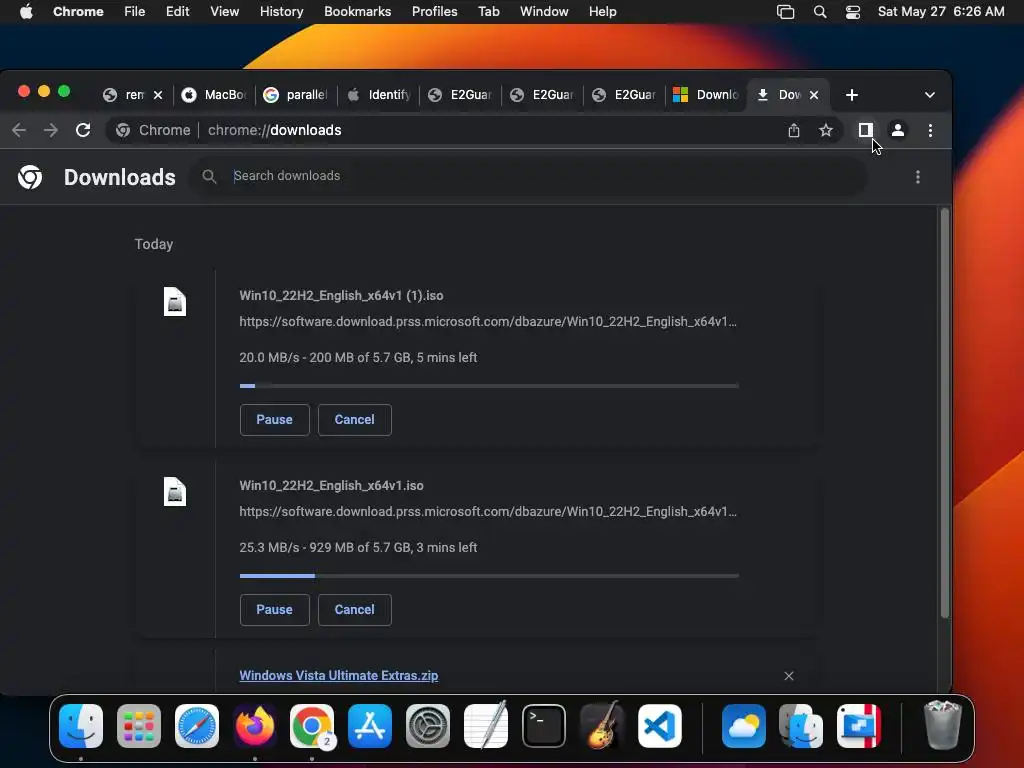Open Launchpad from the Dock
This screenshot has width=1024, height=768.
pos(138,726)
